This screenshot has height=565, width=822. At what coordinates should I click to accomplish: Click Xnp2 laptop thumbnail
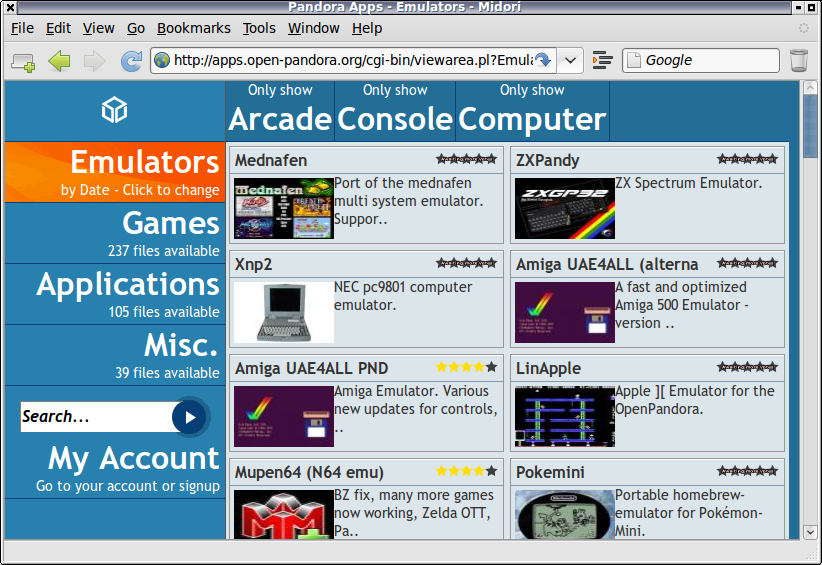(x=284, y=312)
